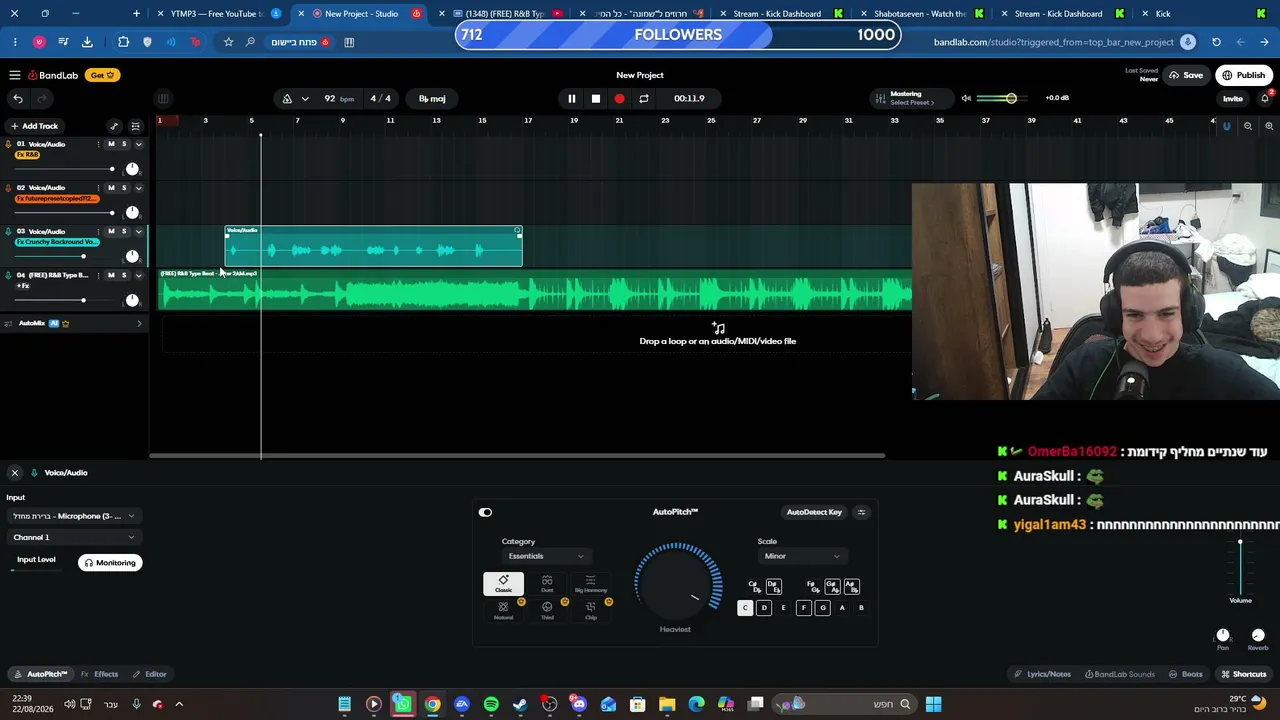This screenshot has height=720, width=1280.
Task: Toggle the loop cycle button
Action: 644,98
